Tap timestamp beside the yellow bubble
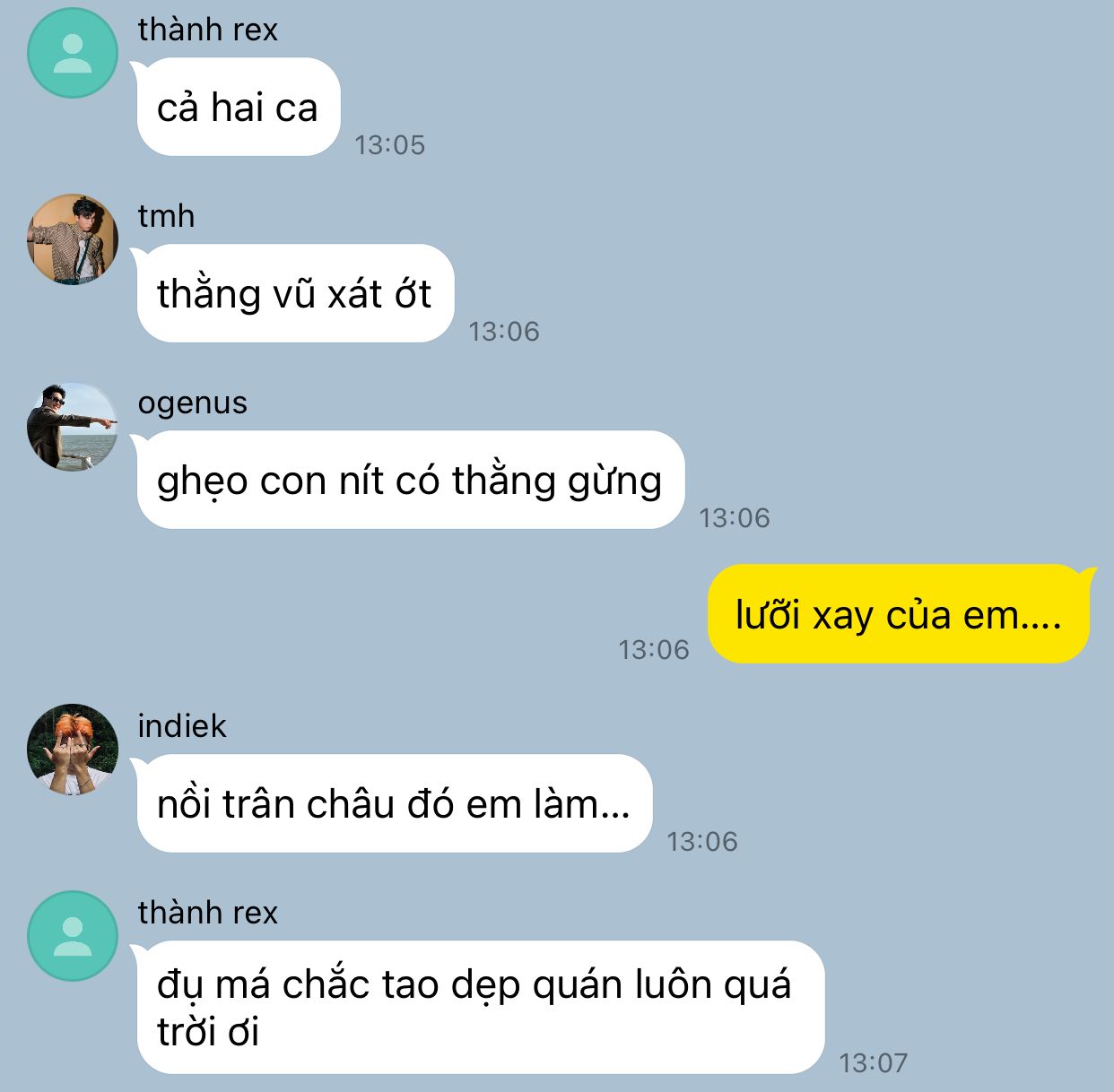This screenshot has height=1092, width=1114. pos(654,649)
